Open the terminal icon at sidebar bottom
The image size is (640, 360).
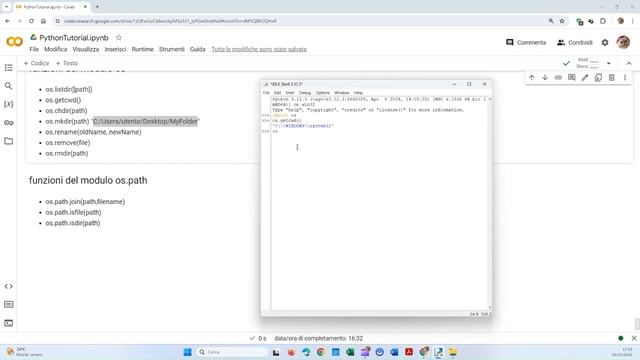pyautogui.click(x=9, y=323)
